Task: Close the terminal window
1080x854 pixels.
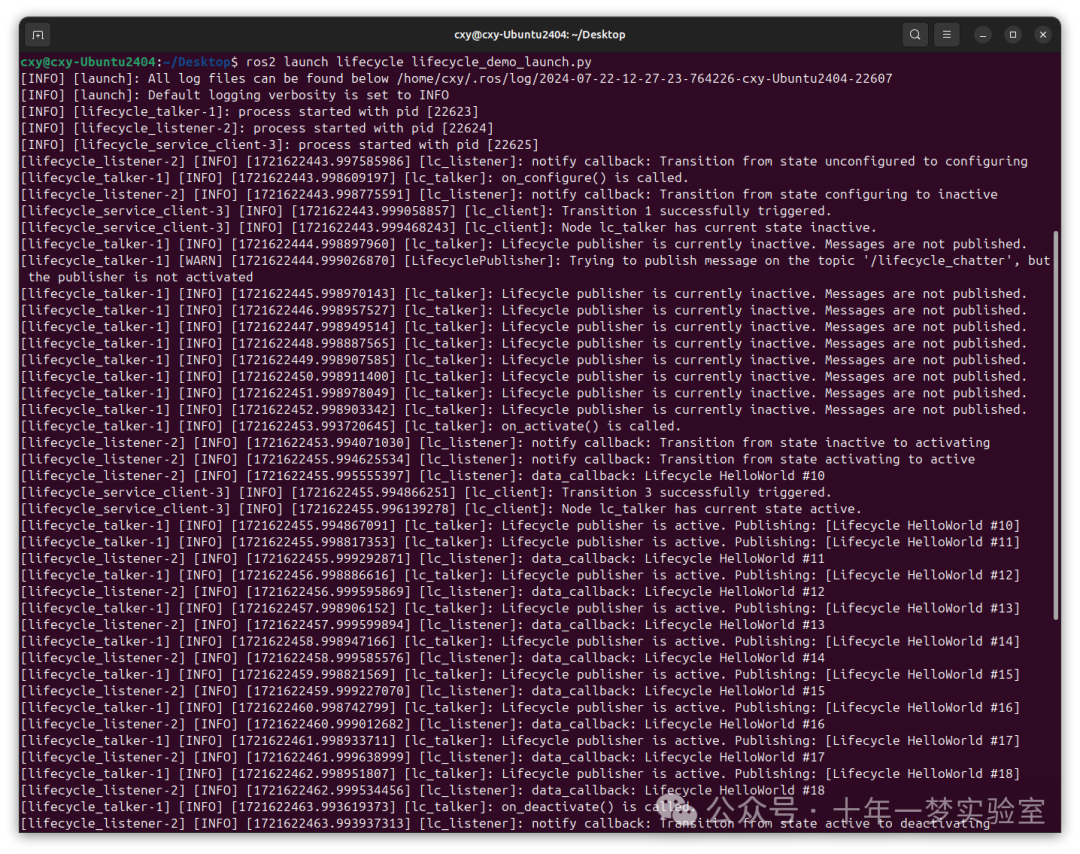Action: coord(1043,34)
